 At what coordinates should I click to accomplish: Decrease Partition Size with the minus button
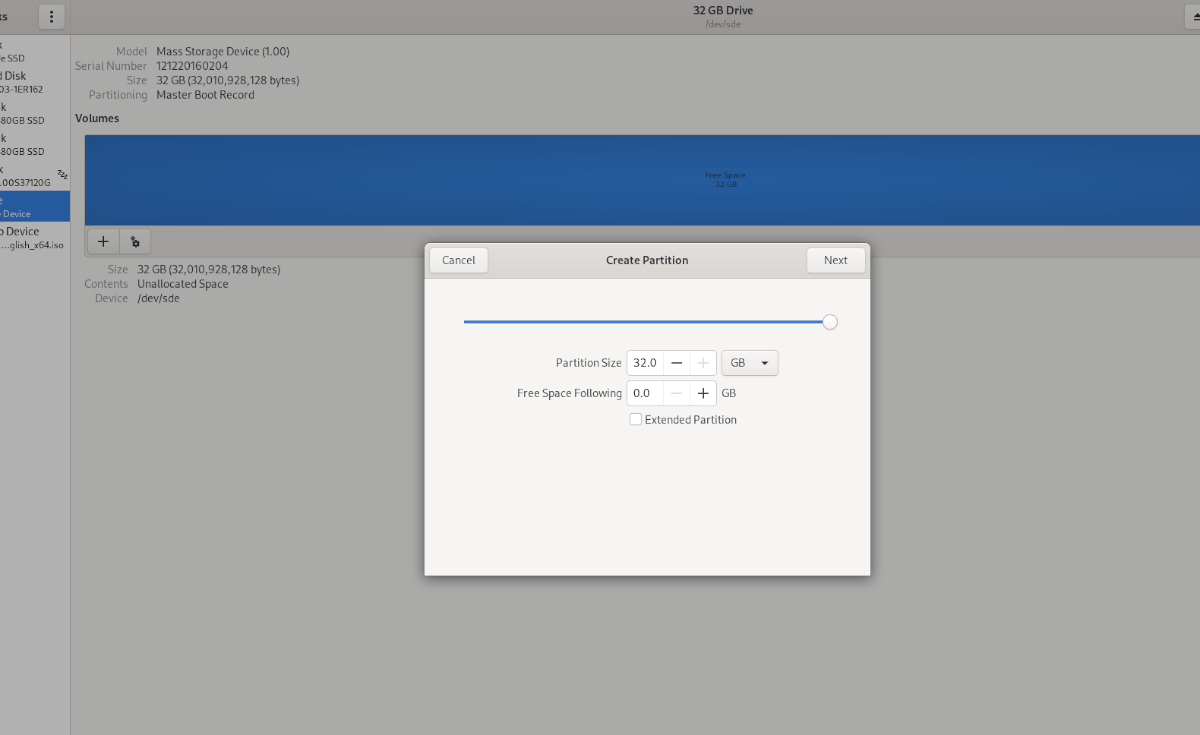click(677, 363)
